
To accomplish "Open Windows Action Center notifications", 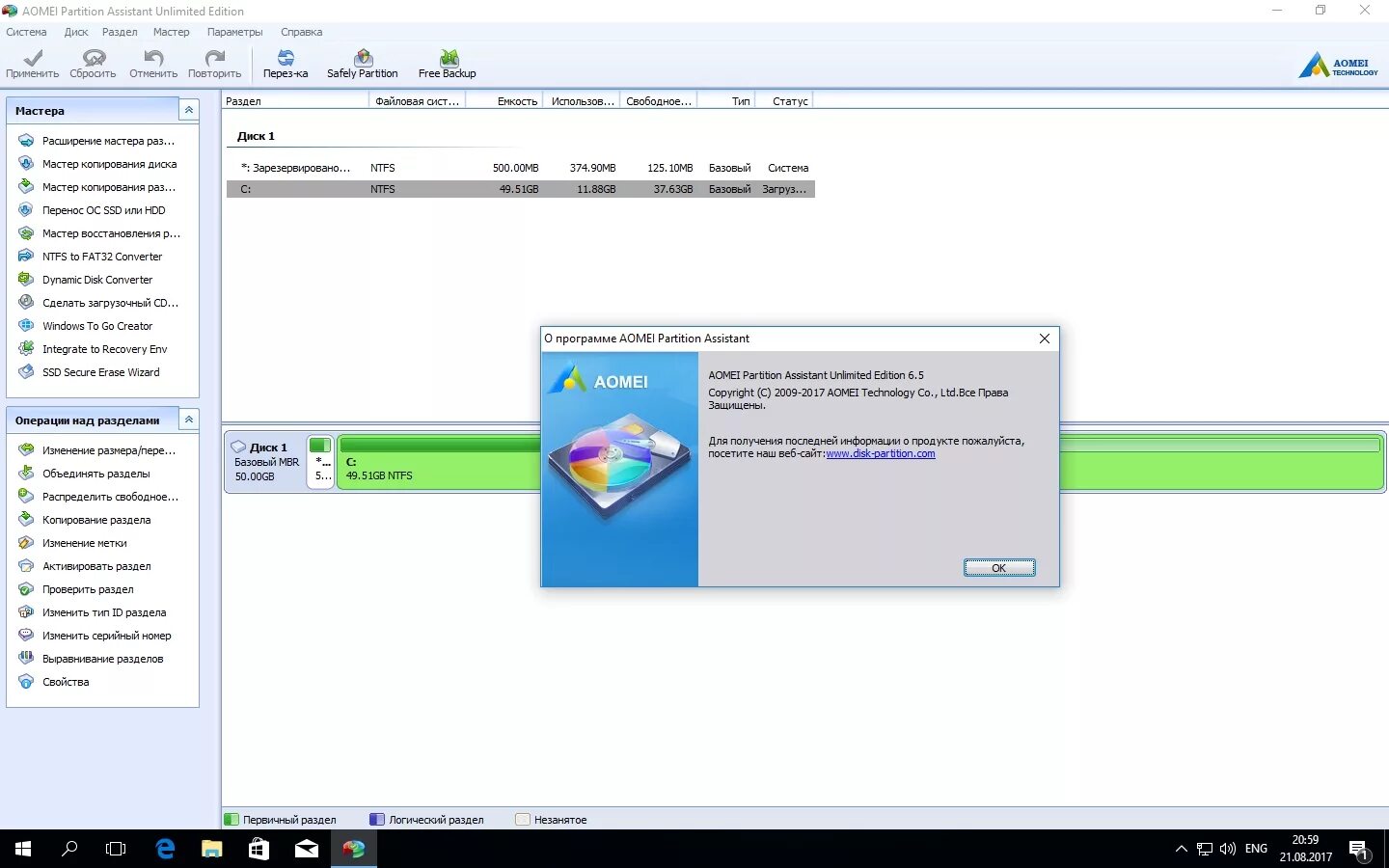I will [x=1359, y=850].
